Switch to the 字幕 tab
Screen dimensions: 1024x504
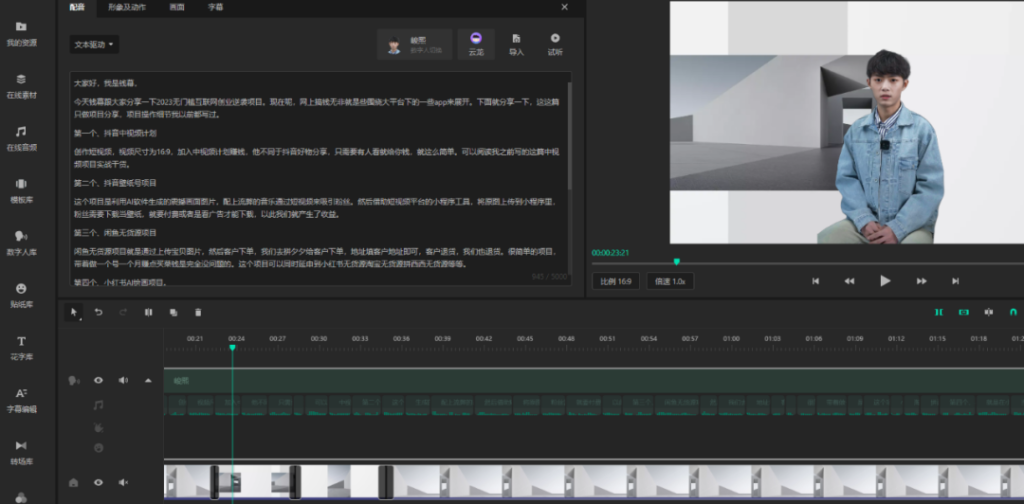[x=216, y=7]
